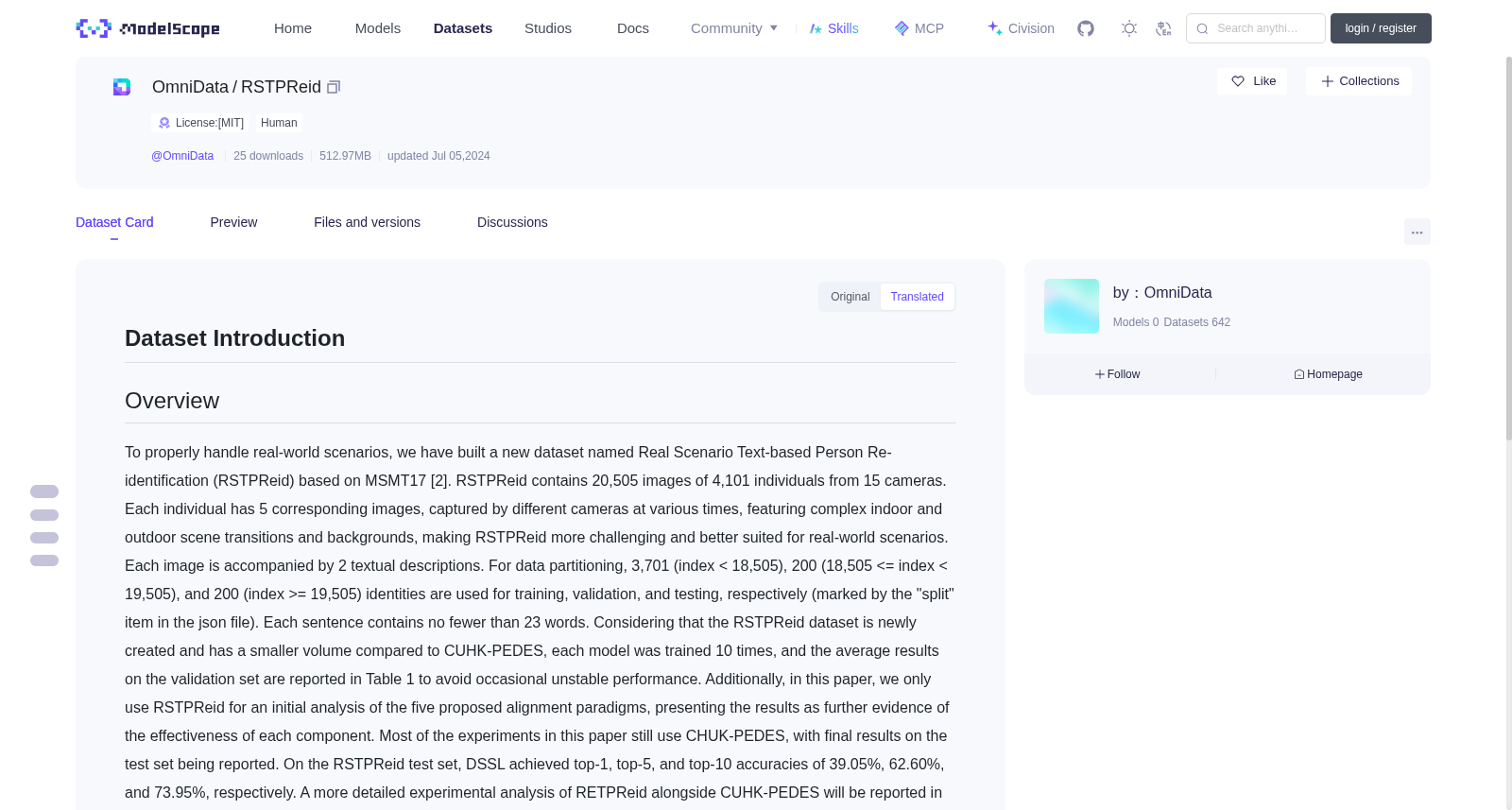This screenshot has height=810, width=1512.
Task: Show the Original dataset card text
Action: pos(850,297)
